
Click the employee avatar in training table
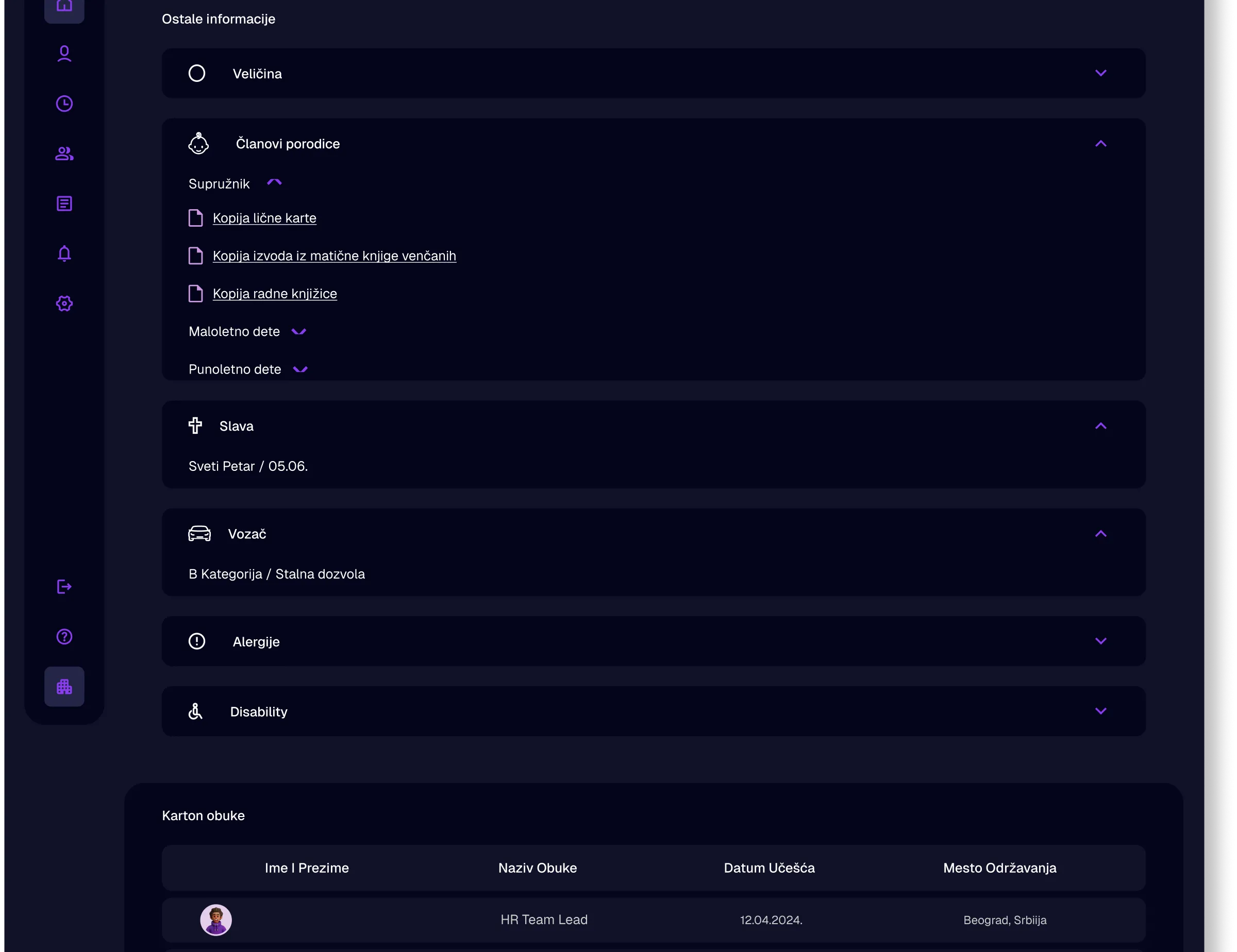pos(216,920)
